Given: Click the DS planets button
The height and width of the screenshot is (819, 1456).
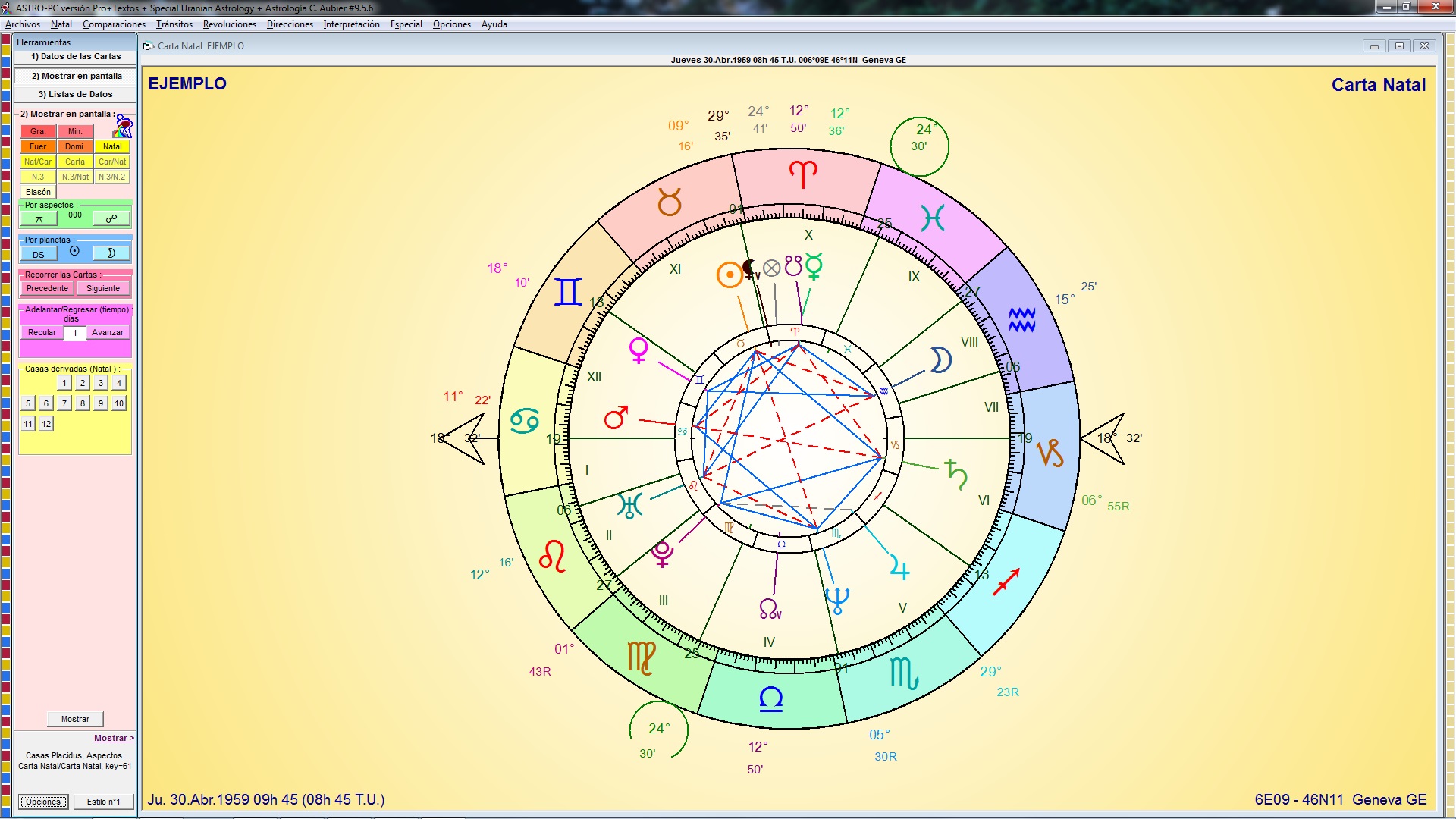Looking at the screenshot, I should tap(39, 254).
